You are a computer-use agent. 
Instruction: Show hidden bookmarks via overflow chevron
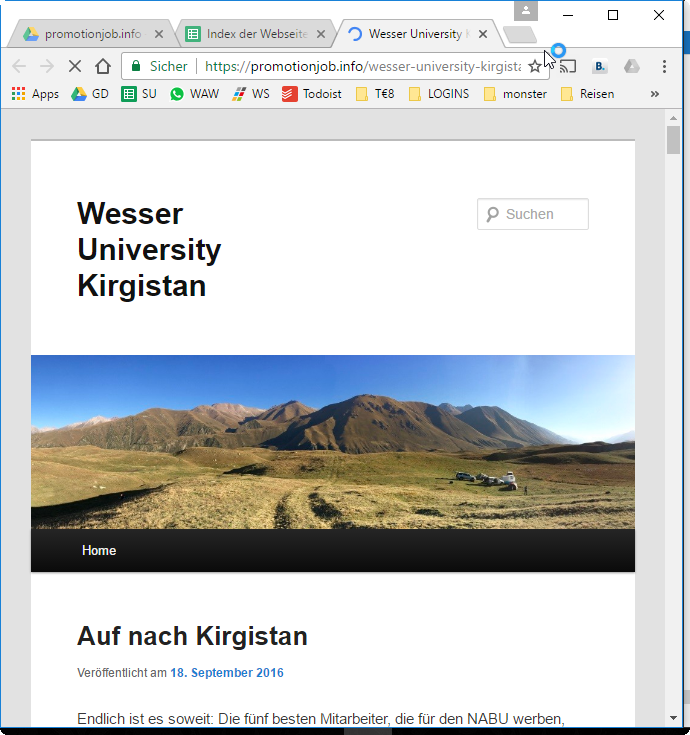click(655, 94)
